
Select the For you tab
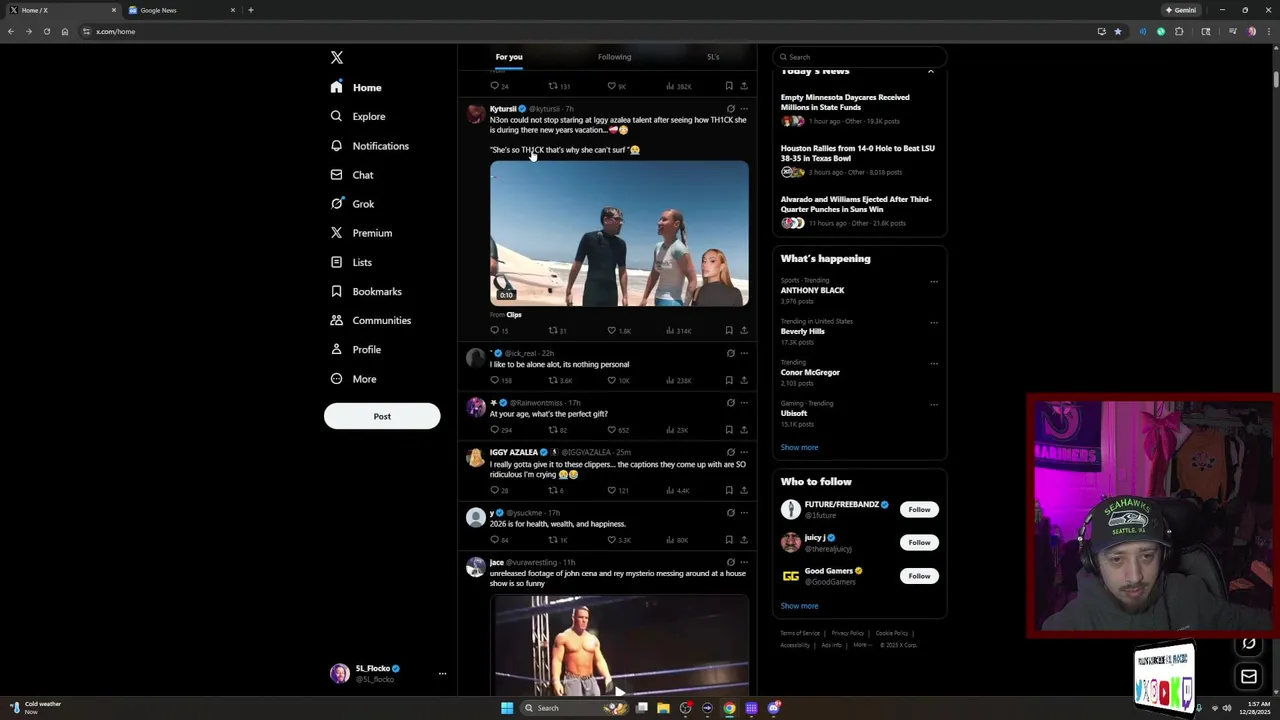click(509, 57)
